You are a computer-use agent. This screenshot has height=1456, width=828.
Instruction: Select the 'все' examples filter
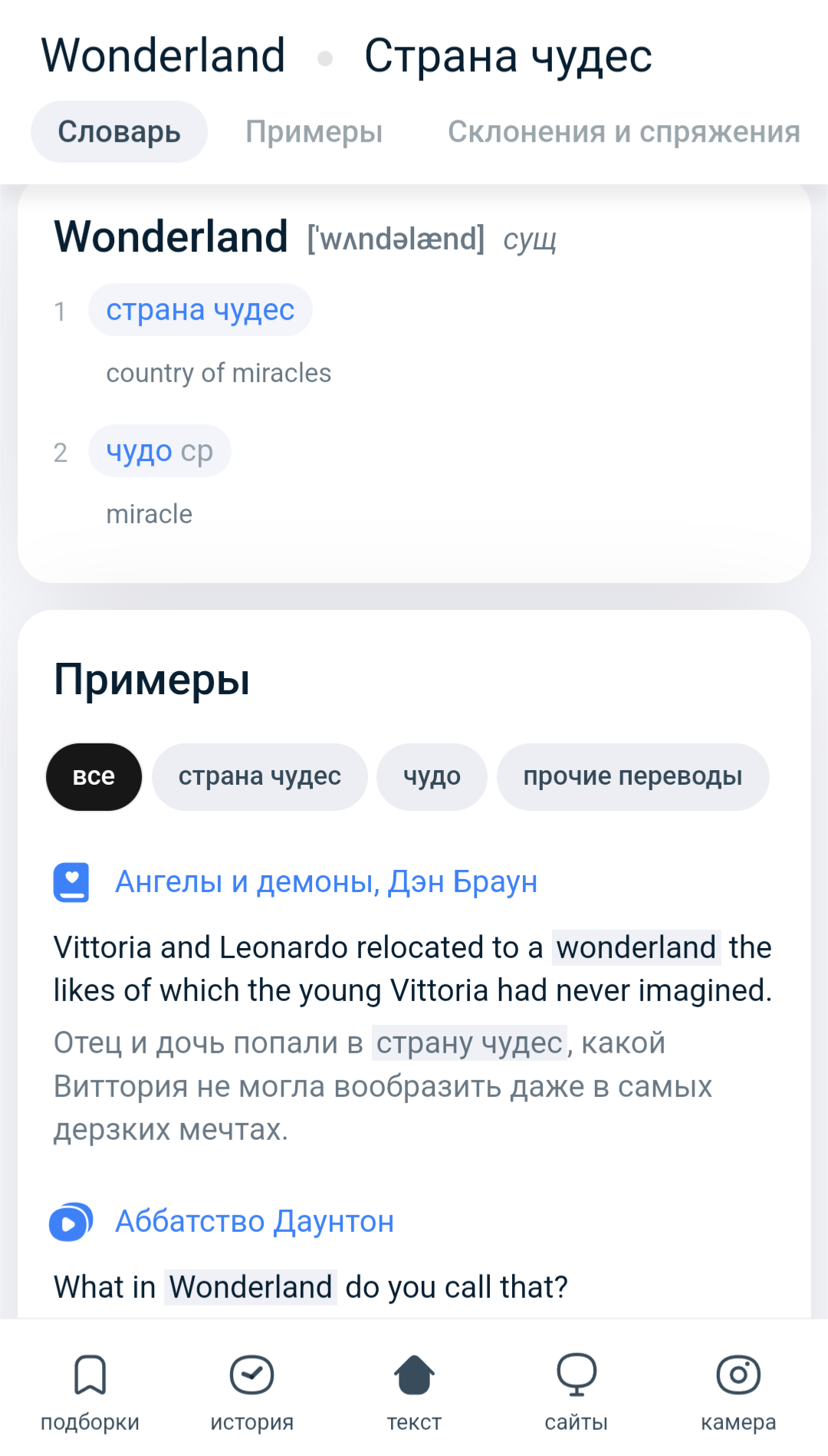click(94, 776)
